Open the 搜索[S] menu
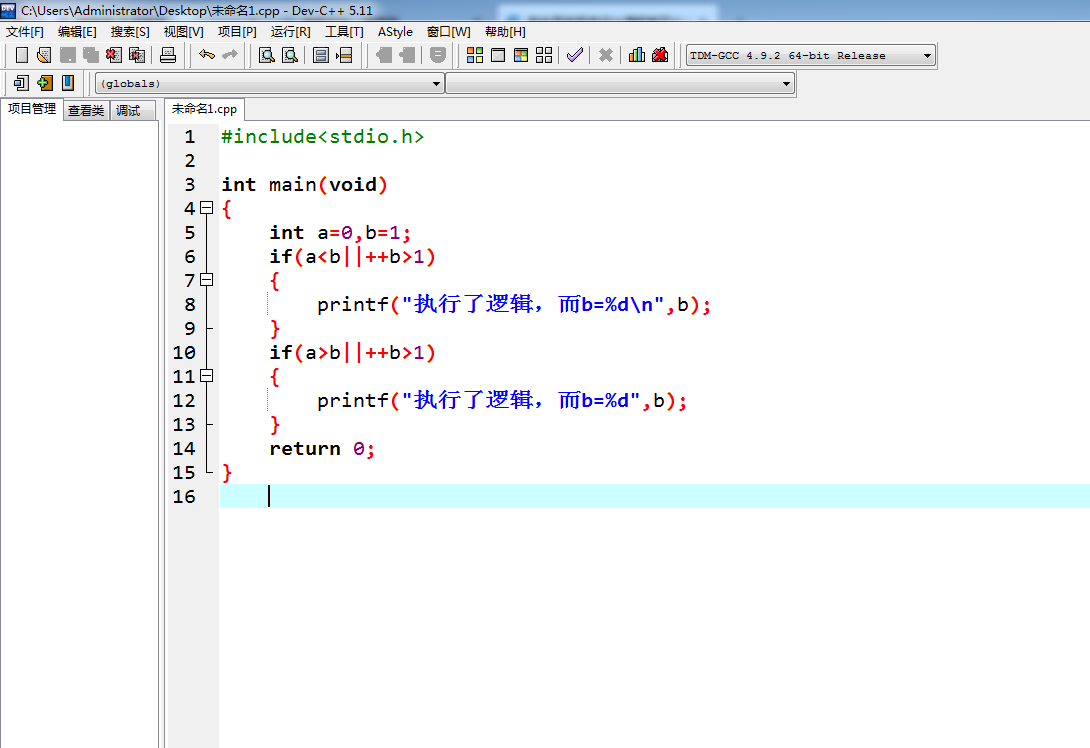 (130, 32)
